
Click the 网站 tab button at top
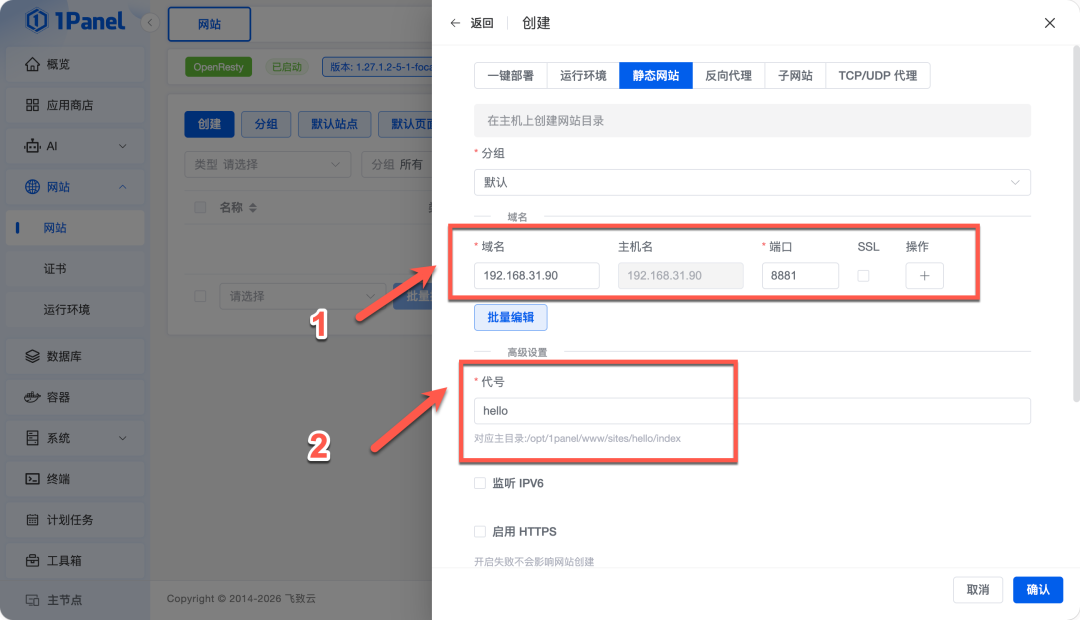tap(209, 24)
